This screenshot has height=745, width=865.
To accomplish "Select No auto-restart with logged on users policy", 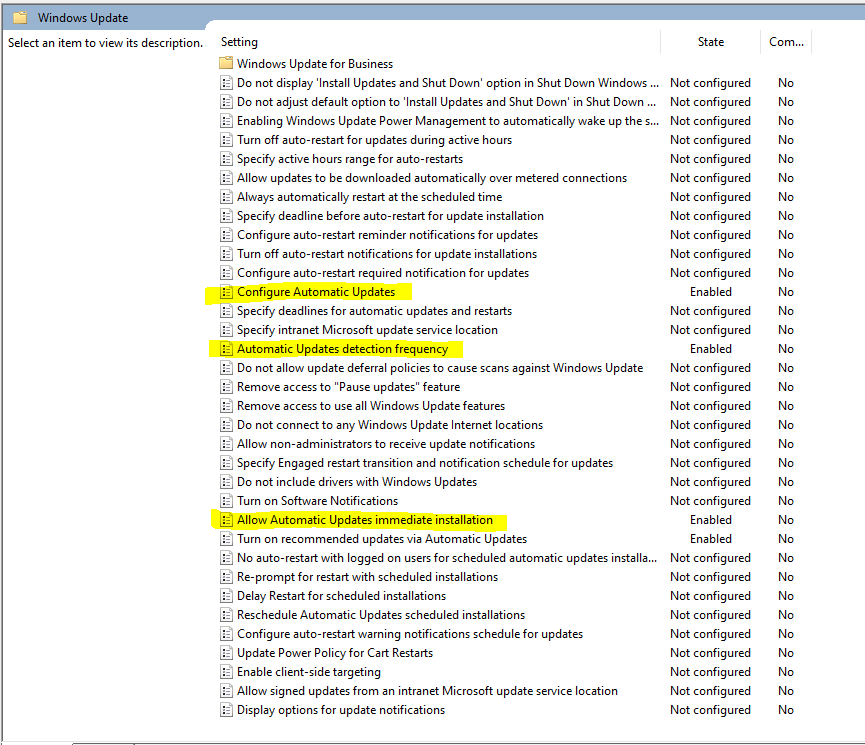I will [447, 558].
